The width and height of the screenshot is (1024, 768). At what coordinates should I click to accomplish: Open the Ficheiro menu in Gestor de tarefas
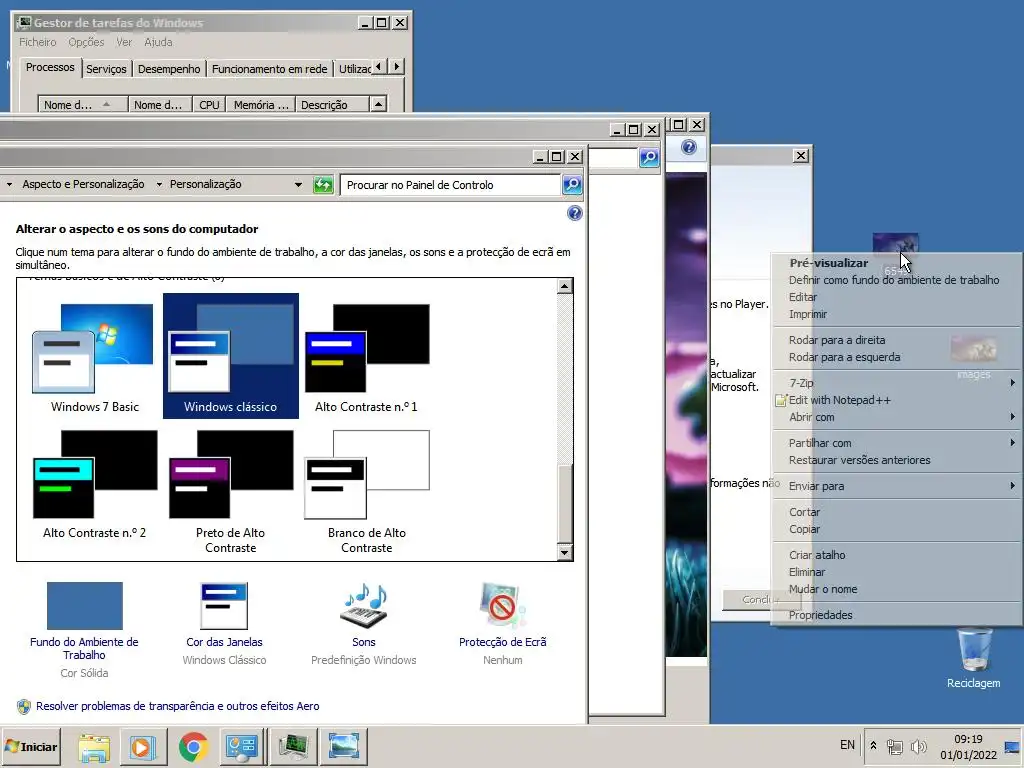[37, 42]
